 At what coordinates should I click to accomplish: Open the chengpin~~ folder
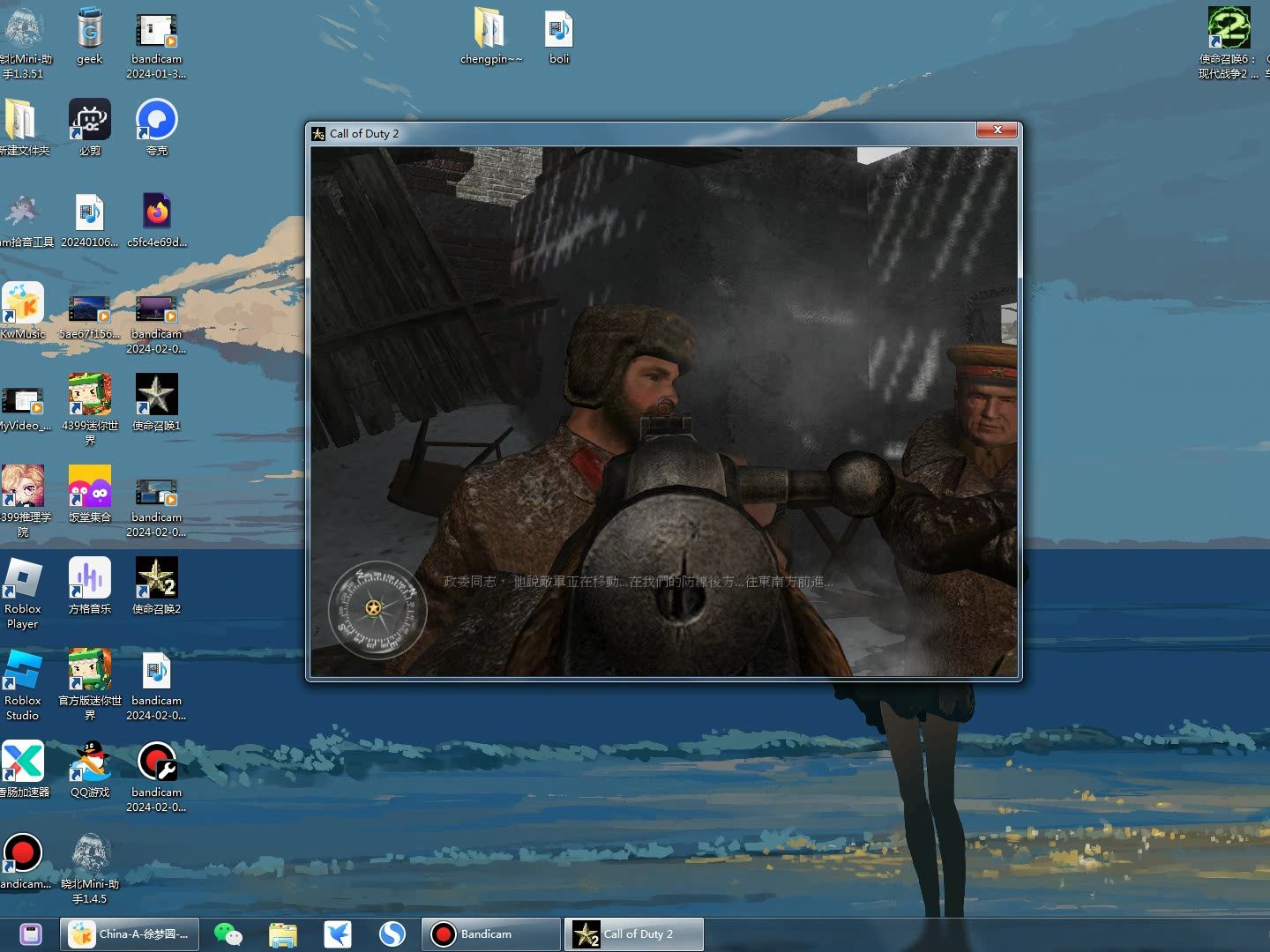pyautogui.click(x=491, y=37)
